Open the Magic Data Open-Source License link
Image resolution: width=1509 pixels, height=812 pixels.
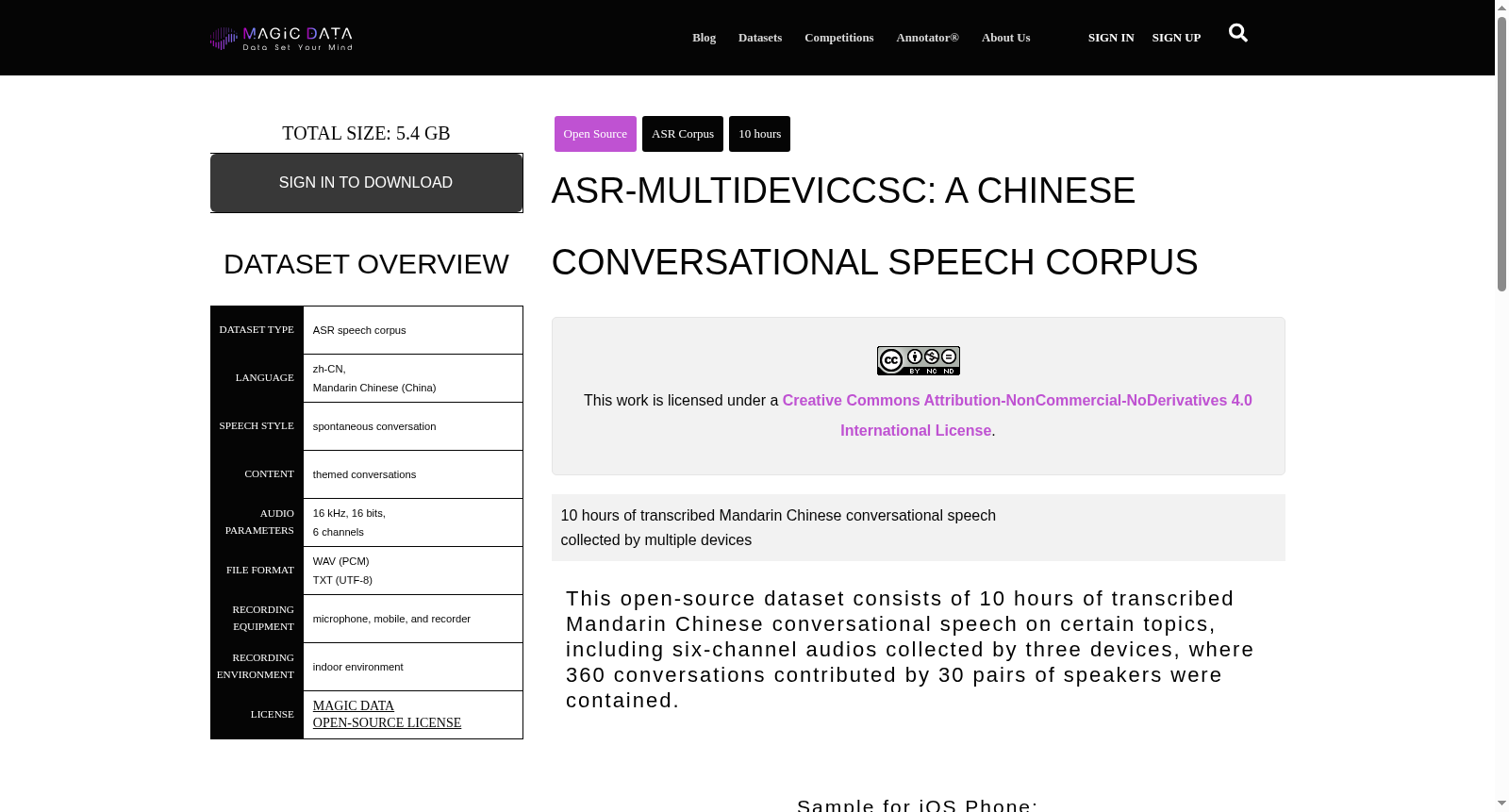[387, 714]
